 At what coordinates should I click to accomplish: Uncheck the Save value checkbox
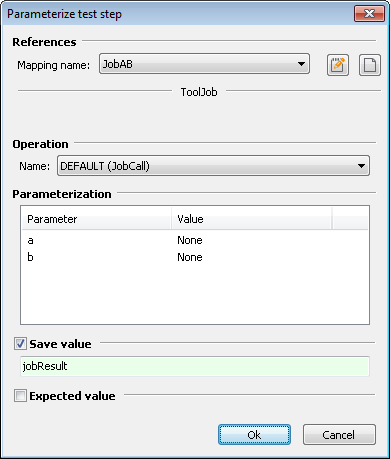click(x=20, y=344)
